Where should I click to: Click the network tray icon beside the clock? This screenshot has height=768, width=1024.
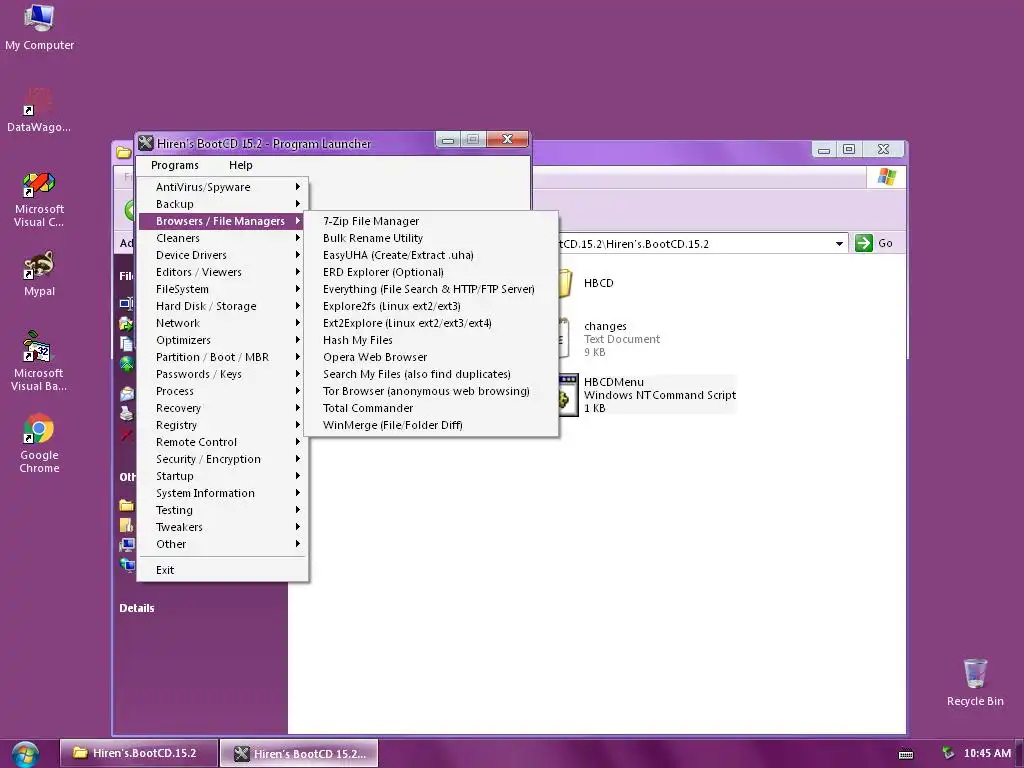coord(948,753)
